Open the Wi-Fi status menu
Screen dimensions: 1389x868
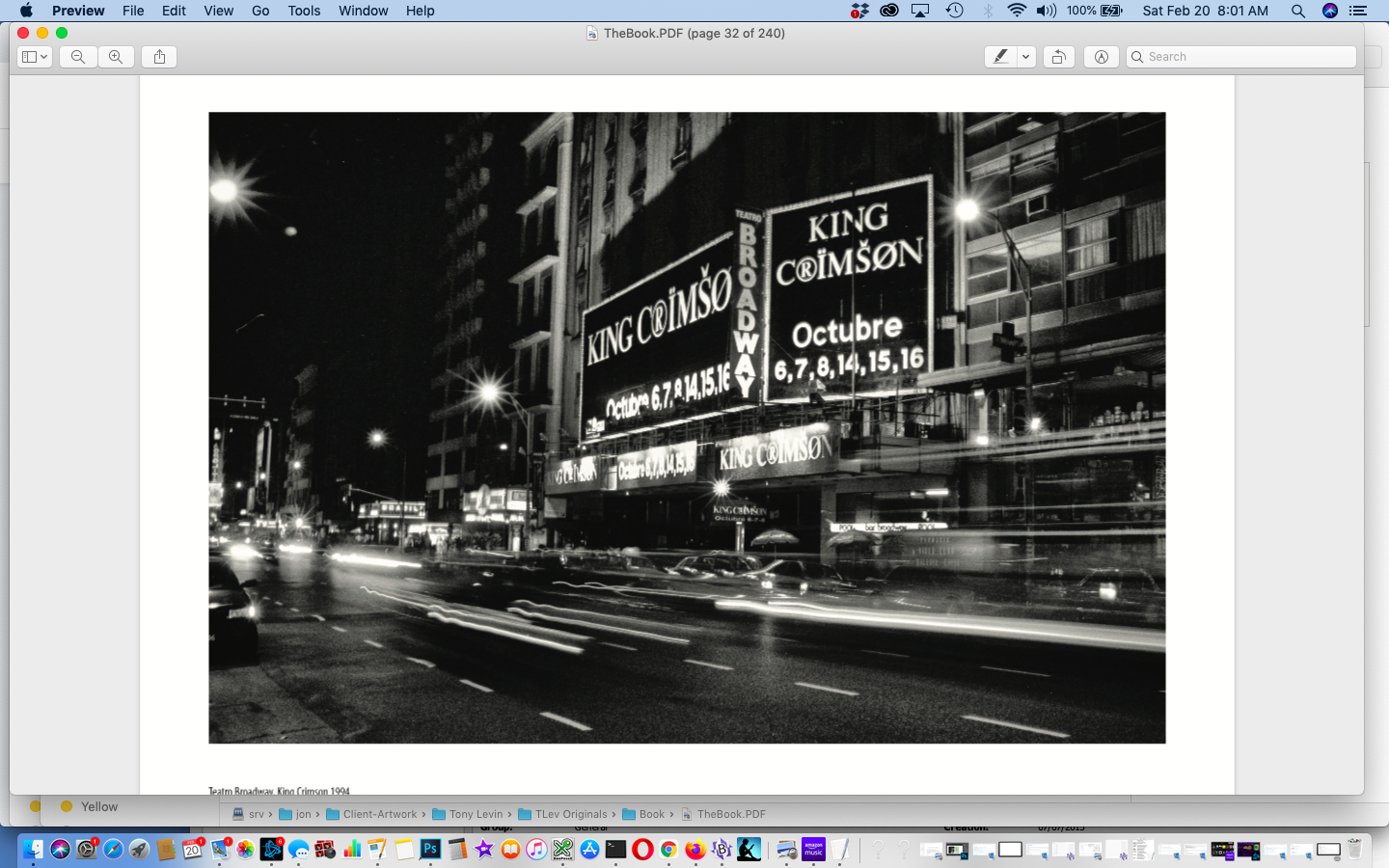click(x=1017, y=11)
